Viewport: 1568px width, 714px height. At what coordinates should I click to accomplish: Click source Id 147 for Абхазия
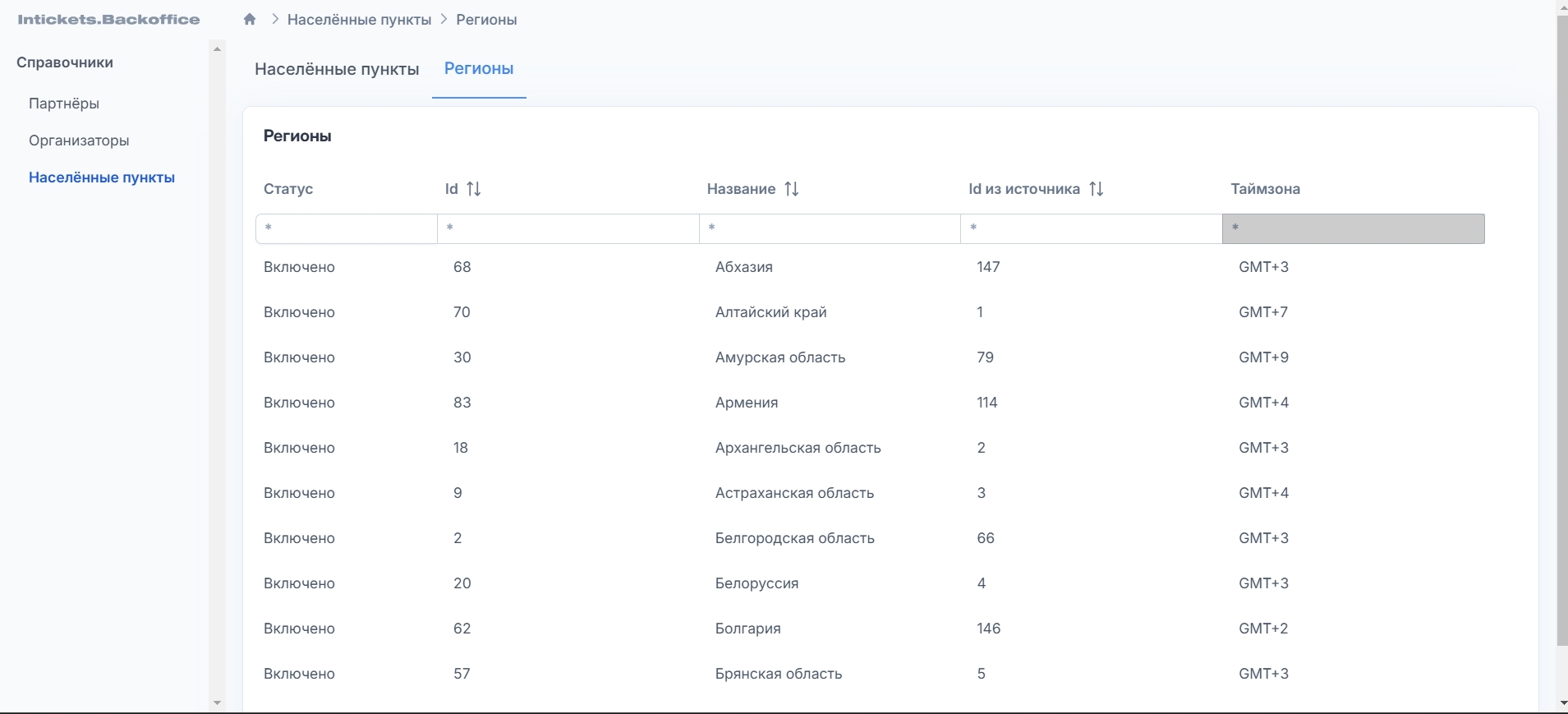click(x=989, y=267)
